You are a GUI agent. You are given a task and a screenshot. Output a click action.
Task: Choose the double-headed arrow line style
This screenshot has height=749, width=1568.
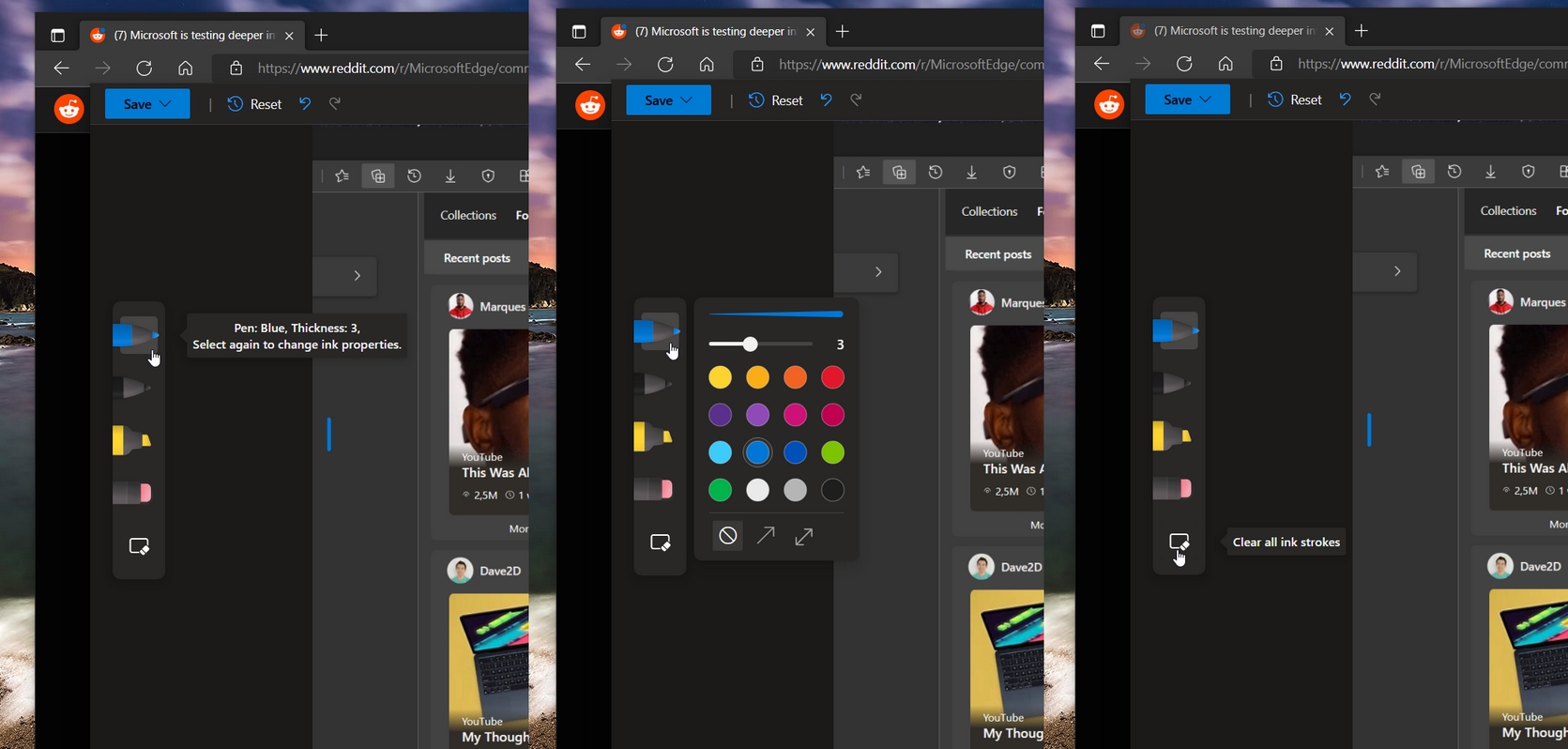coord(804,536)
